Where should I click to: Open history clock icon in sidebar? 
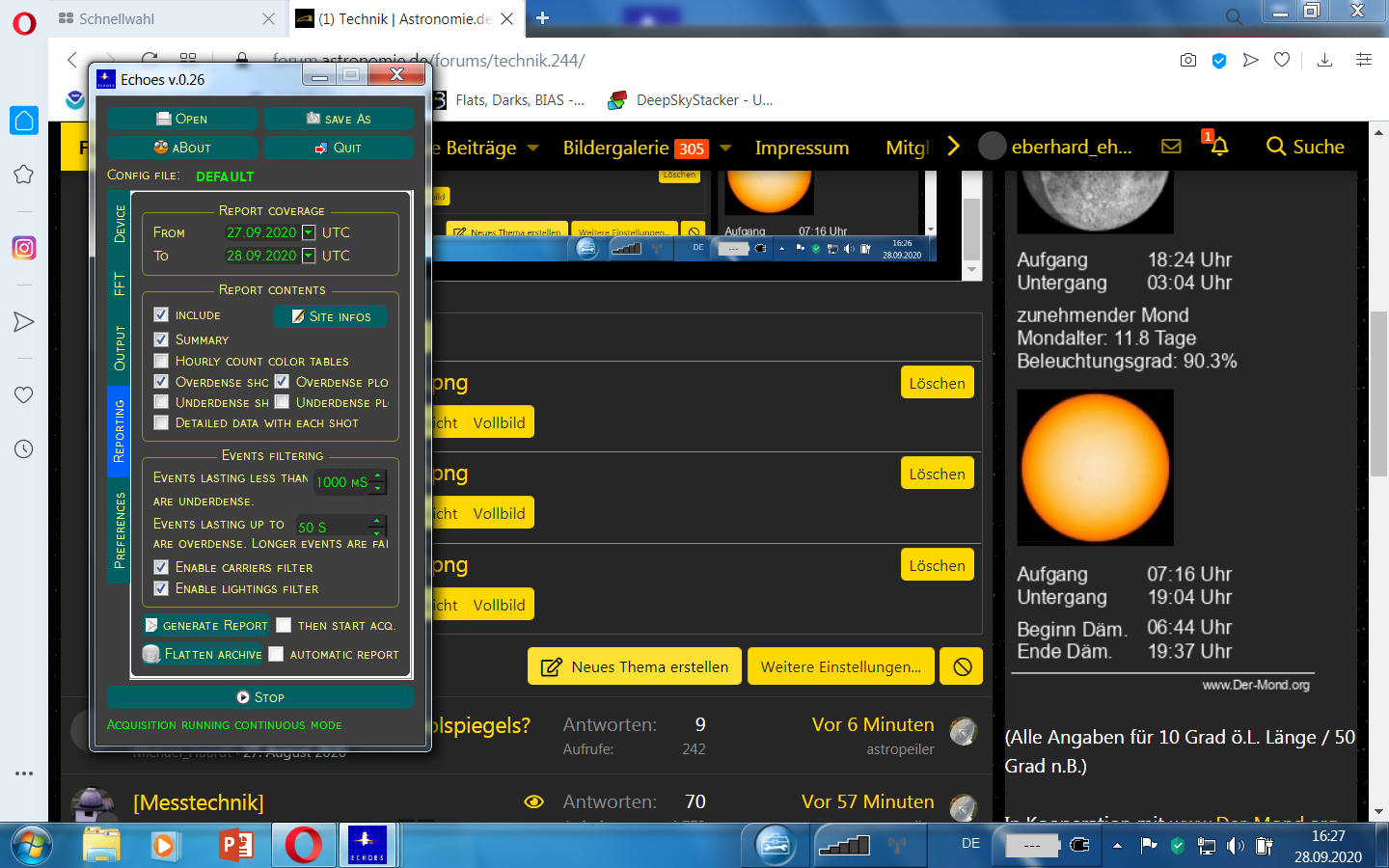click(x=24, y=448)
